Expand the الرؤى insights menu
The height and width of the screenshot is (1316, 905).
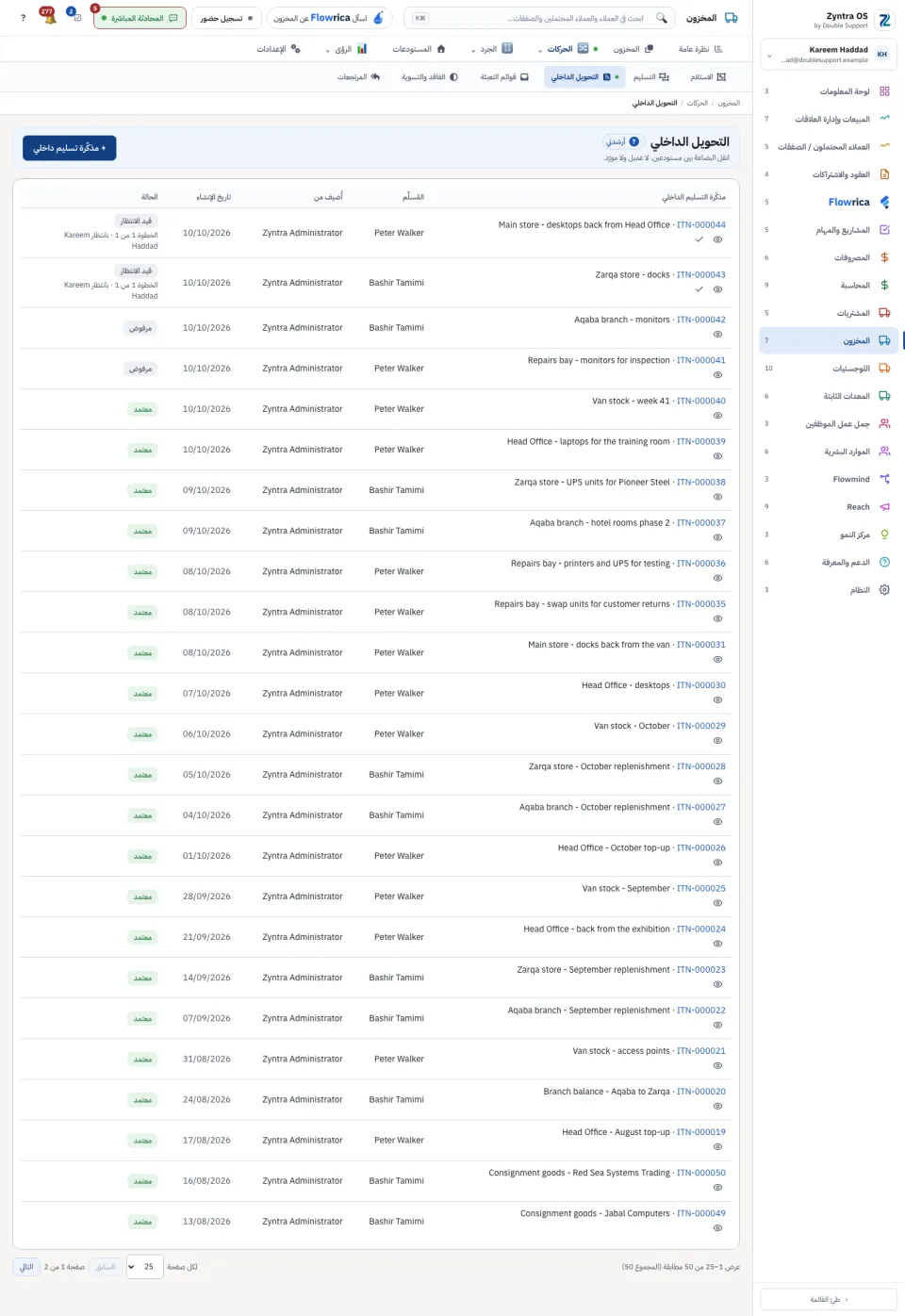coord(346,49)
